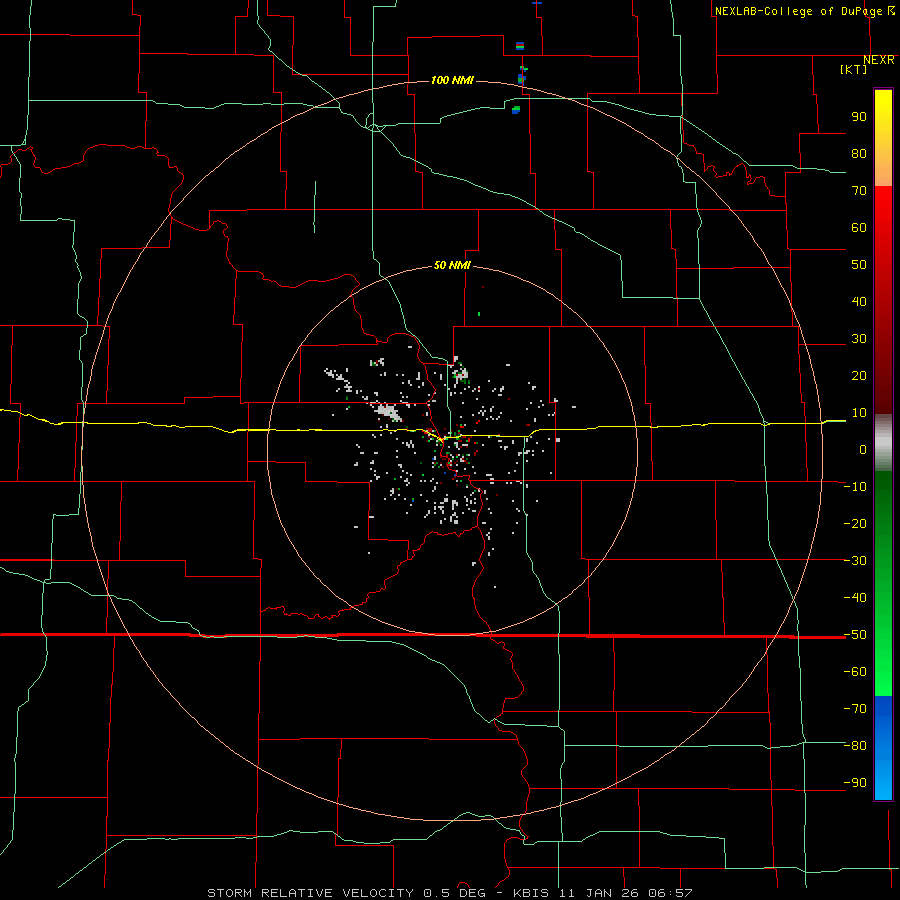Click the 70 value on velocity scale
This screenshot has width=900, height=900.
[859, 191]
